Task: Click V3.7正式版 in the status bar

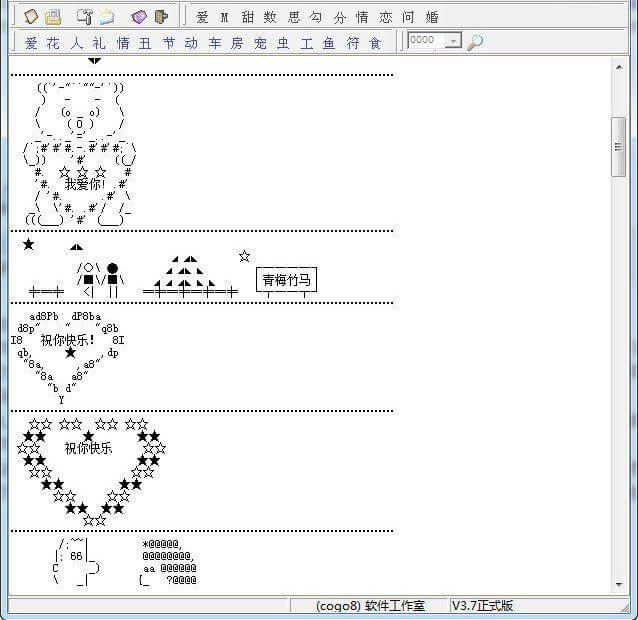Action: pyautogui.click(x=482, y=605)
